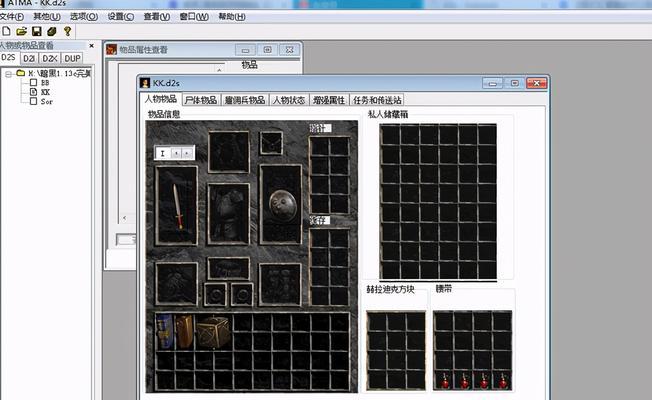
Task: Open the 查看(V) menu
Action: point(157,17)
